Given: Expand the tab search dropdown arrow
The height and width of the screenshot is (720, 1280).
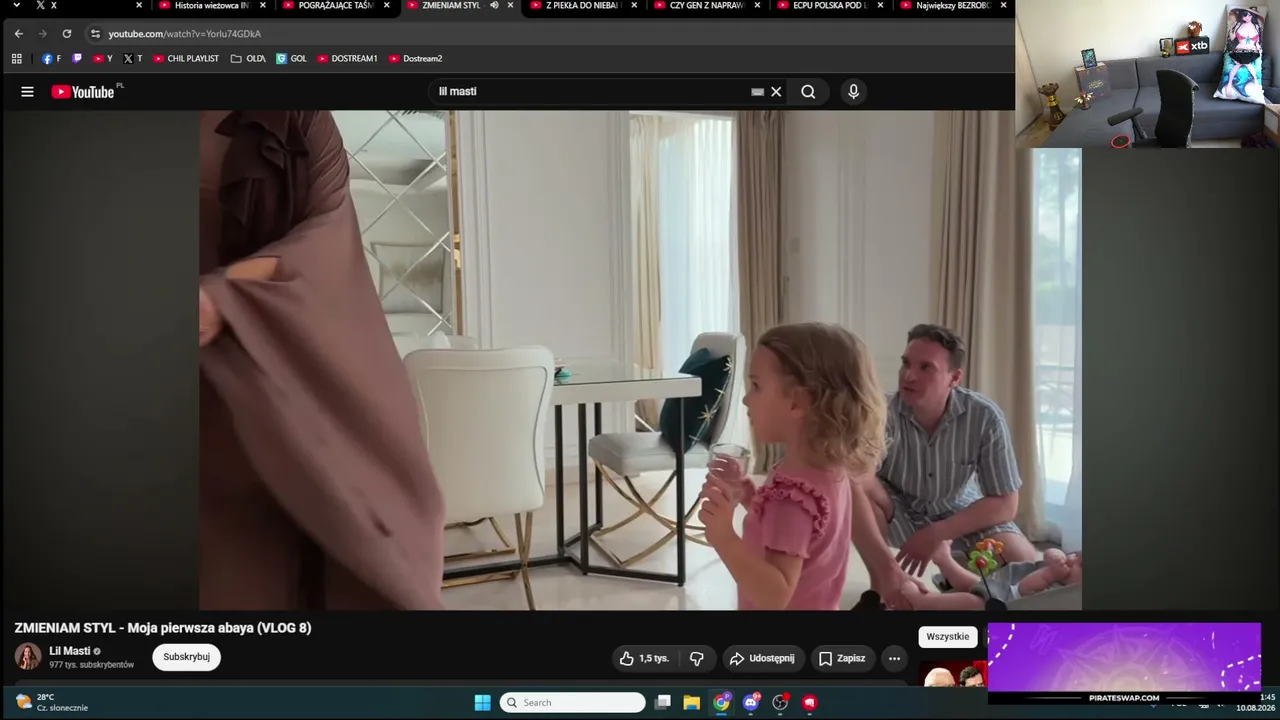Looking at the screenshot, I should coord(17,6).
